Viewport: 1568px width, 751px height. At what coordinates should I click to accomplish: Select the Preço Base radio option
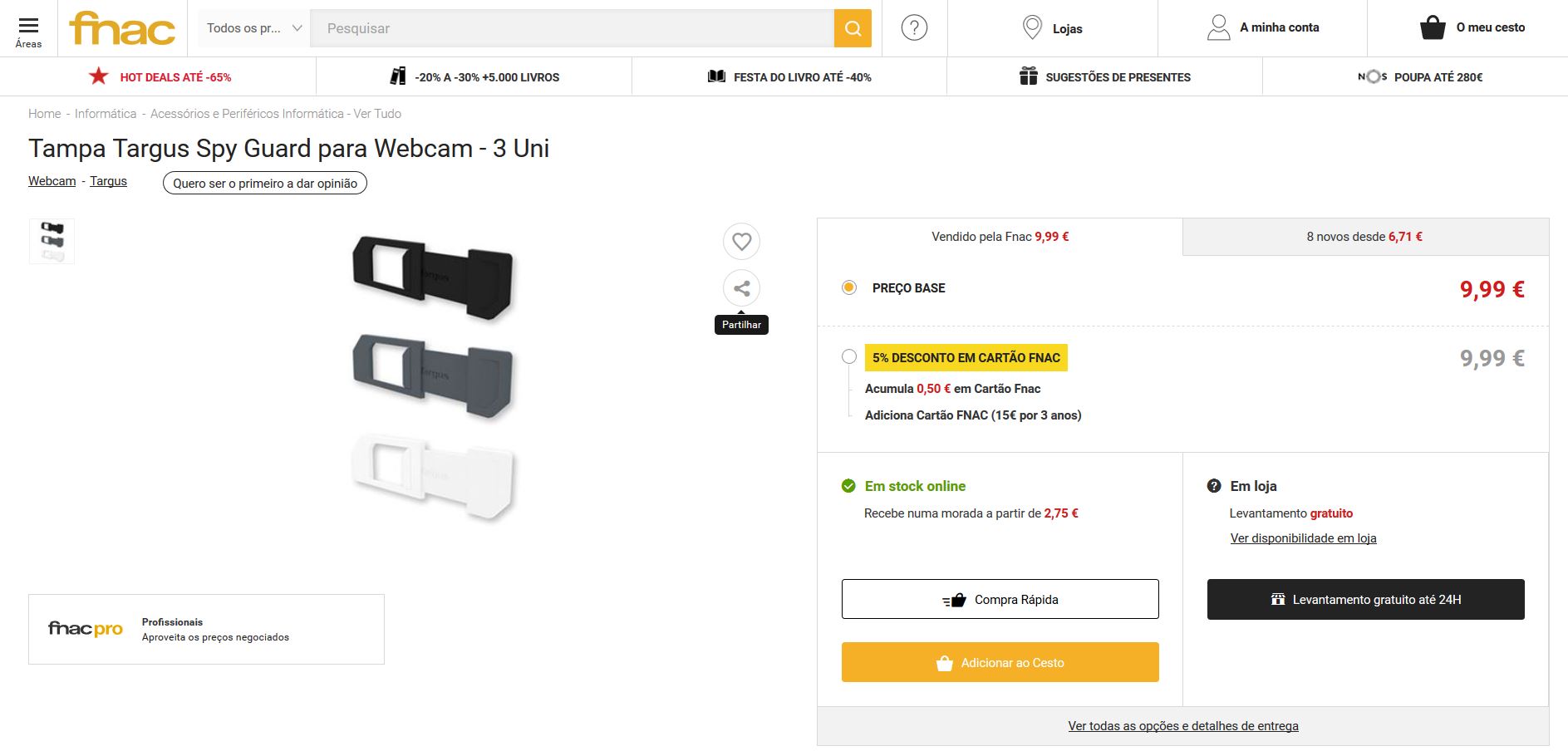(848, 287)
